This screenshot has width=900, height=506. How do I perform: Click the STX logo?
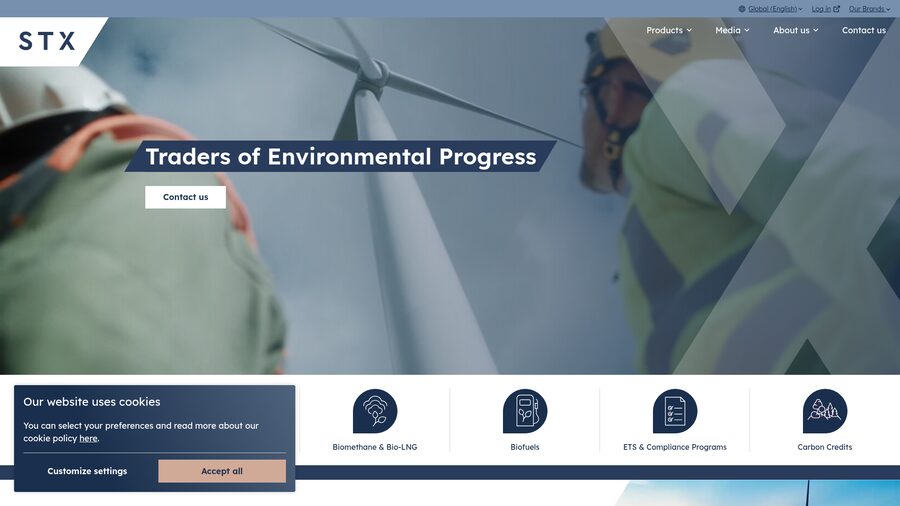(47, 41)
